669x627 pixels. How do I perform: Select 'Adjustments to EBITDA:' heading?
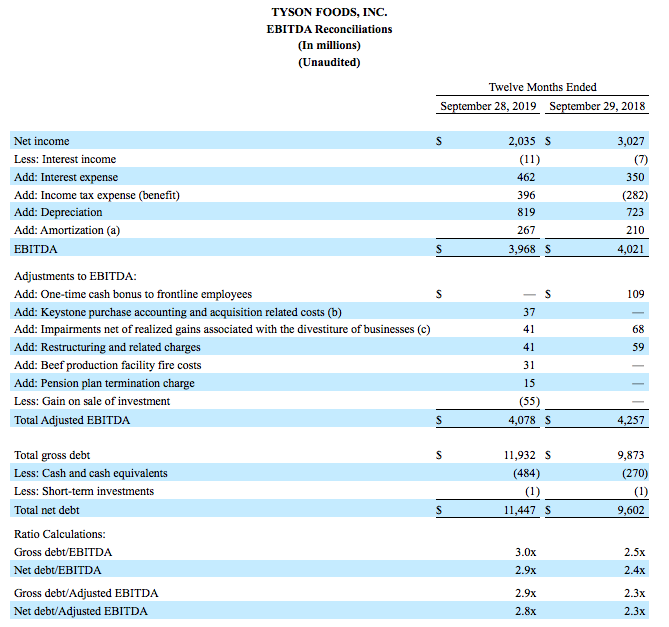75,276
